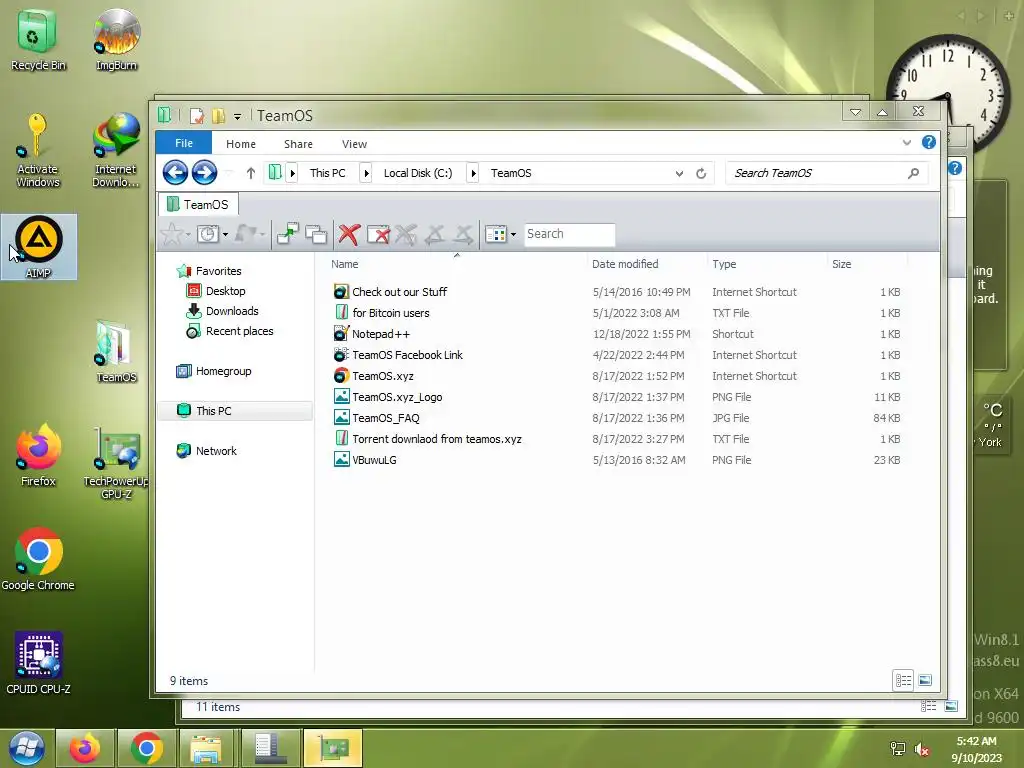The width and height of the screenshot is (1024, 768).
Task: Switch to large thumbnails view in status bar
Action: click(925, 680)
